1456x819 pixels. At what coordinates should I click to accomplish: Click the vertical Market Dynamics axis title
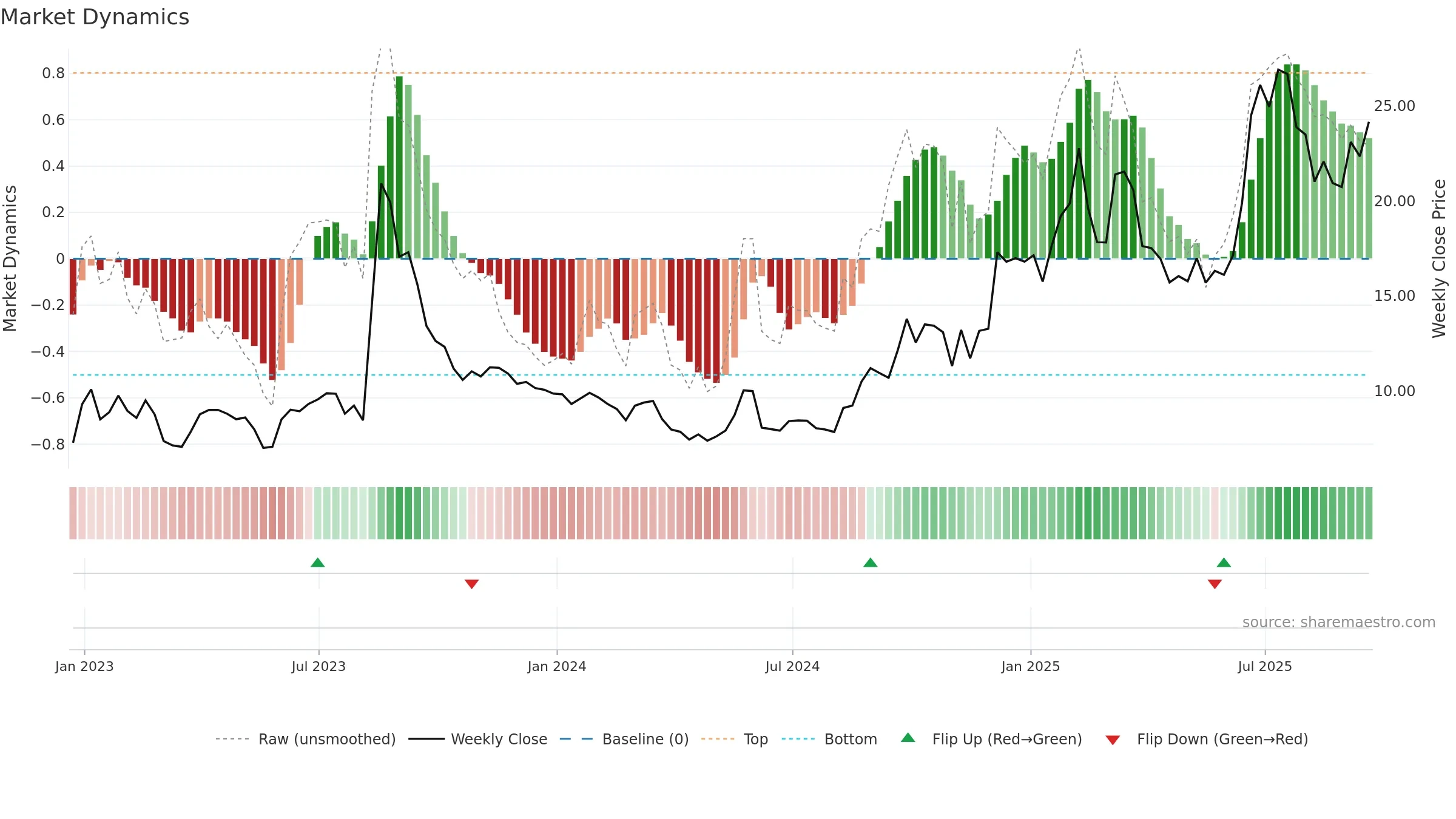(x=10, y=258)
